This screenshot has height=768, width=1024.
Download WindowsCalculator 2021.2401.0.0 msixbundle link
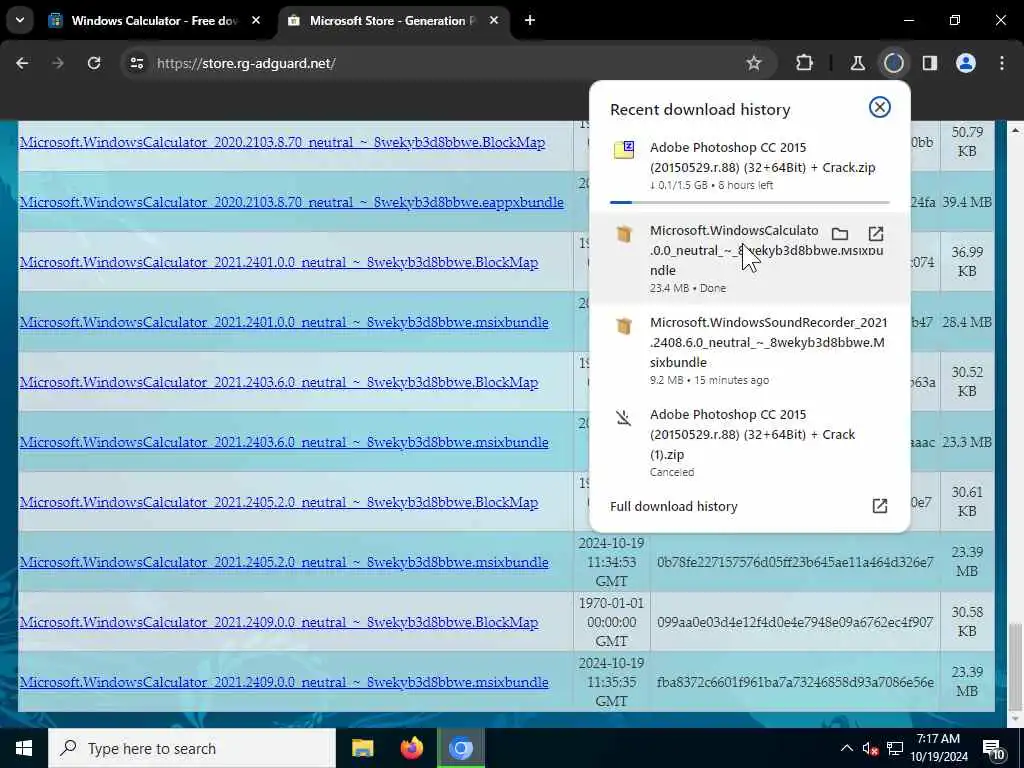click(x=284, y=323)
